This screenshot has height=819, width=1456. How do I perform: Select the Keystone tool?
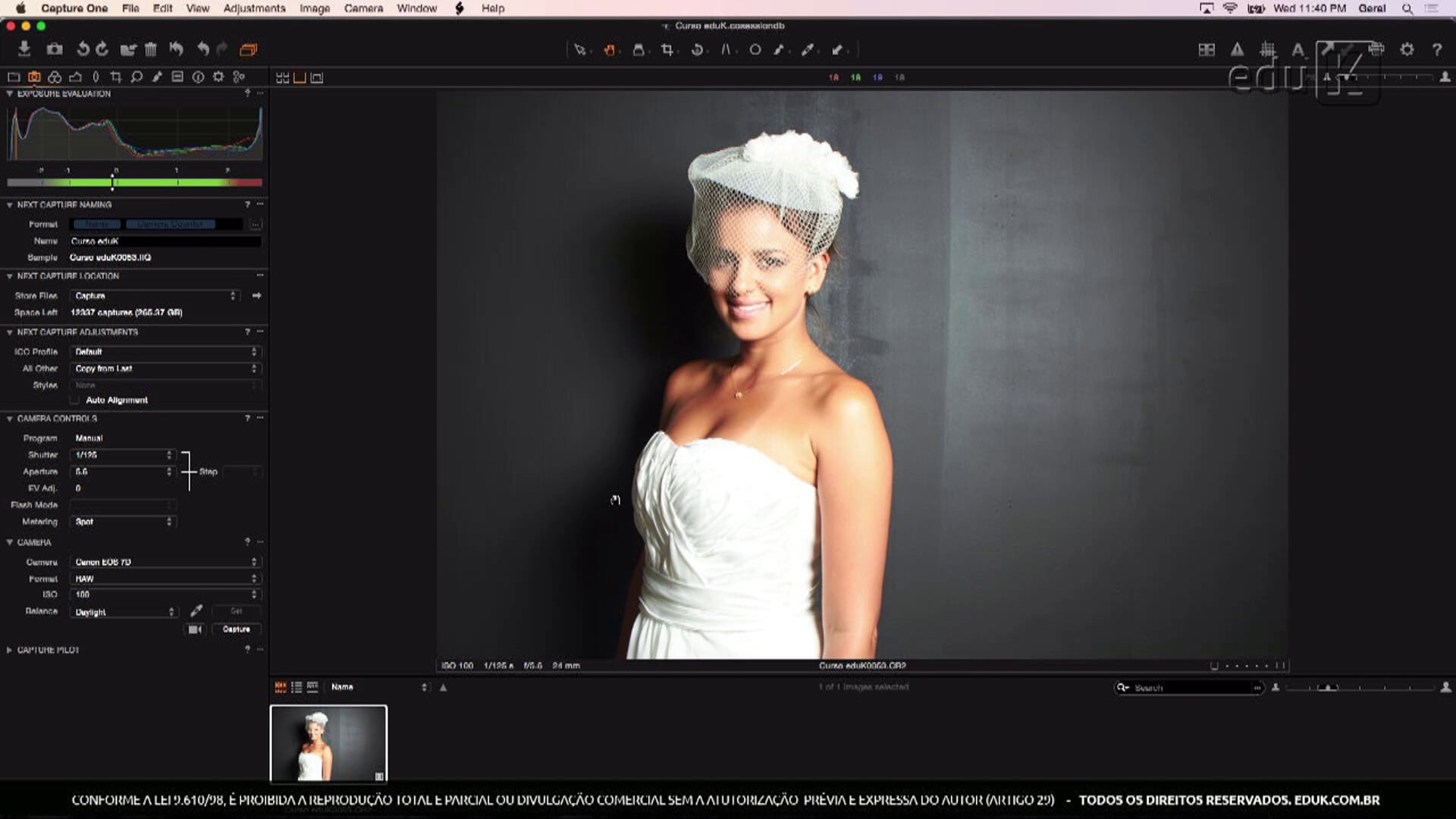pyautogui.click(x=726, y=50)
